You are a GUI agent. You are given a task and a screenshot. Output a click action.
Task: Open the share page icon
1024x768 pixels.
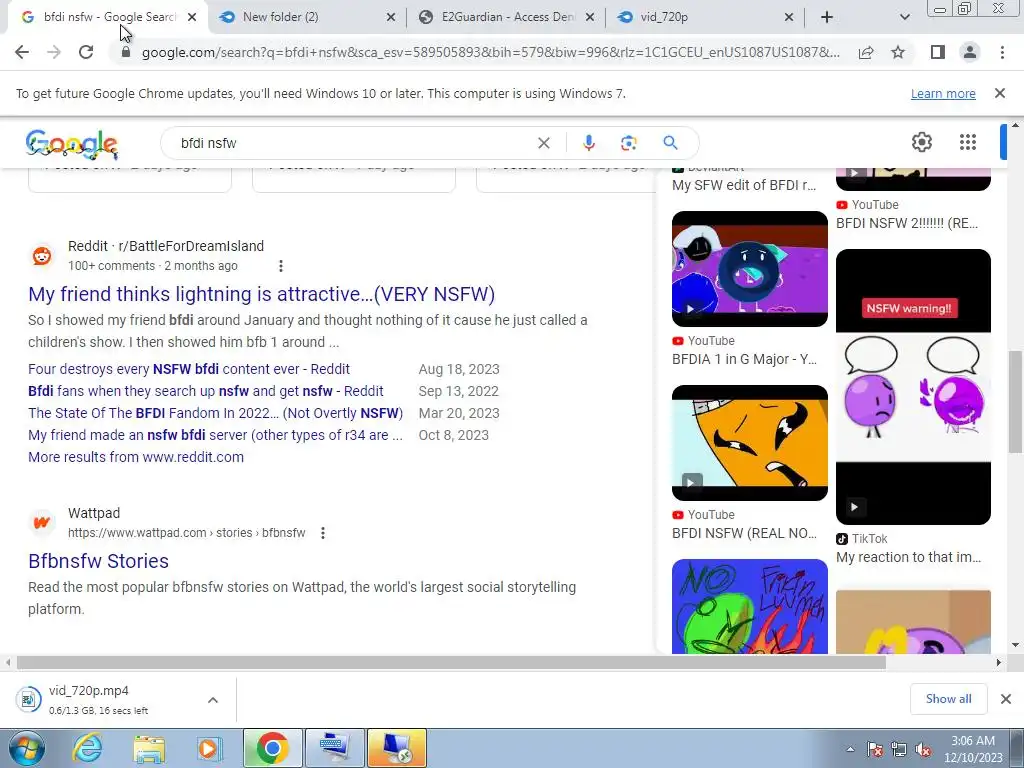pos(866,52)
